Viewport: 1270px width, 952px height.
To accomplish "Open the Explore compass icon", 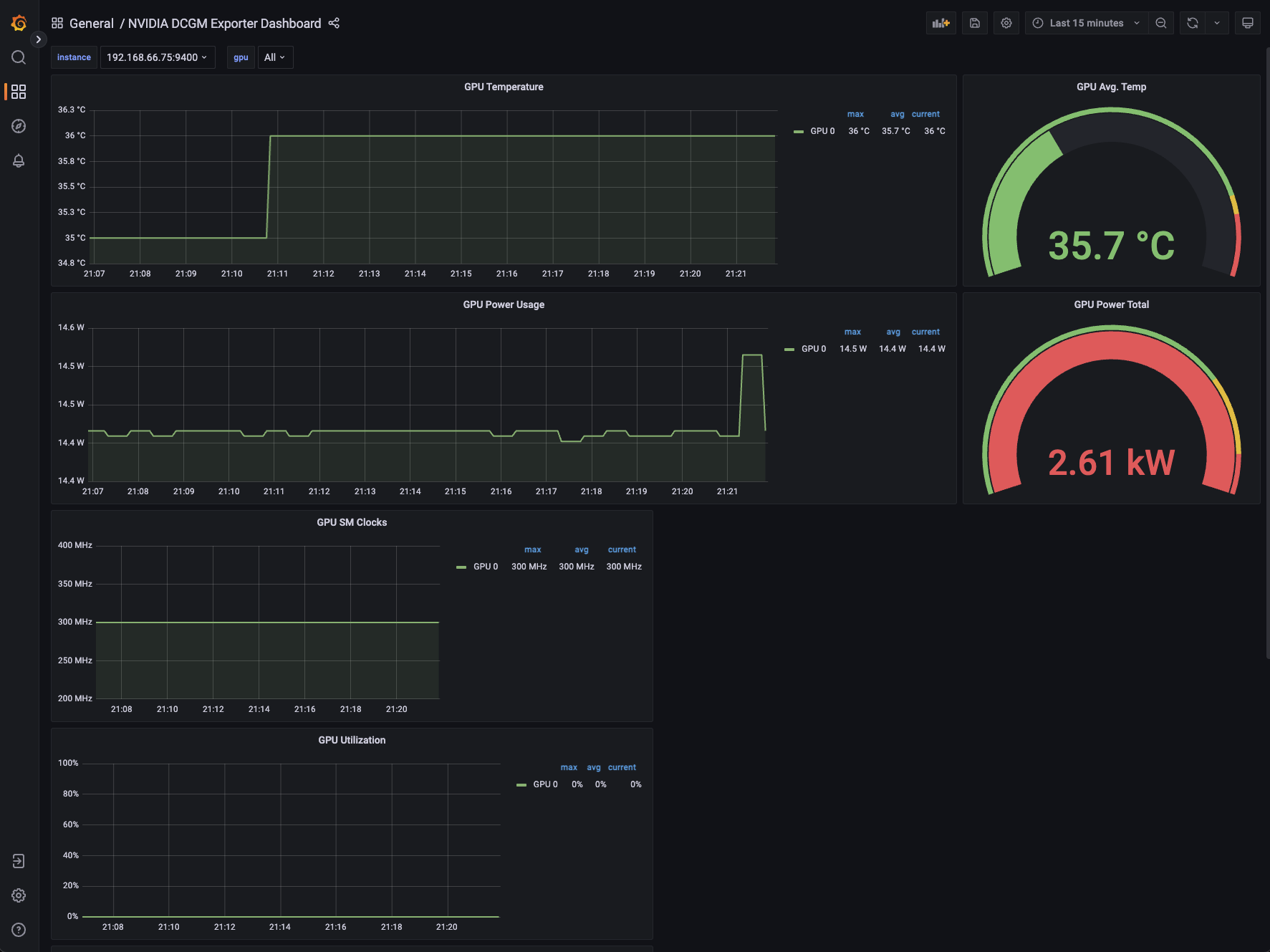I will click(x=19, y=126).
